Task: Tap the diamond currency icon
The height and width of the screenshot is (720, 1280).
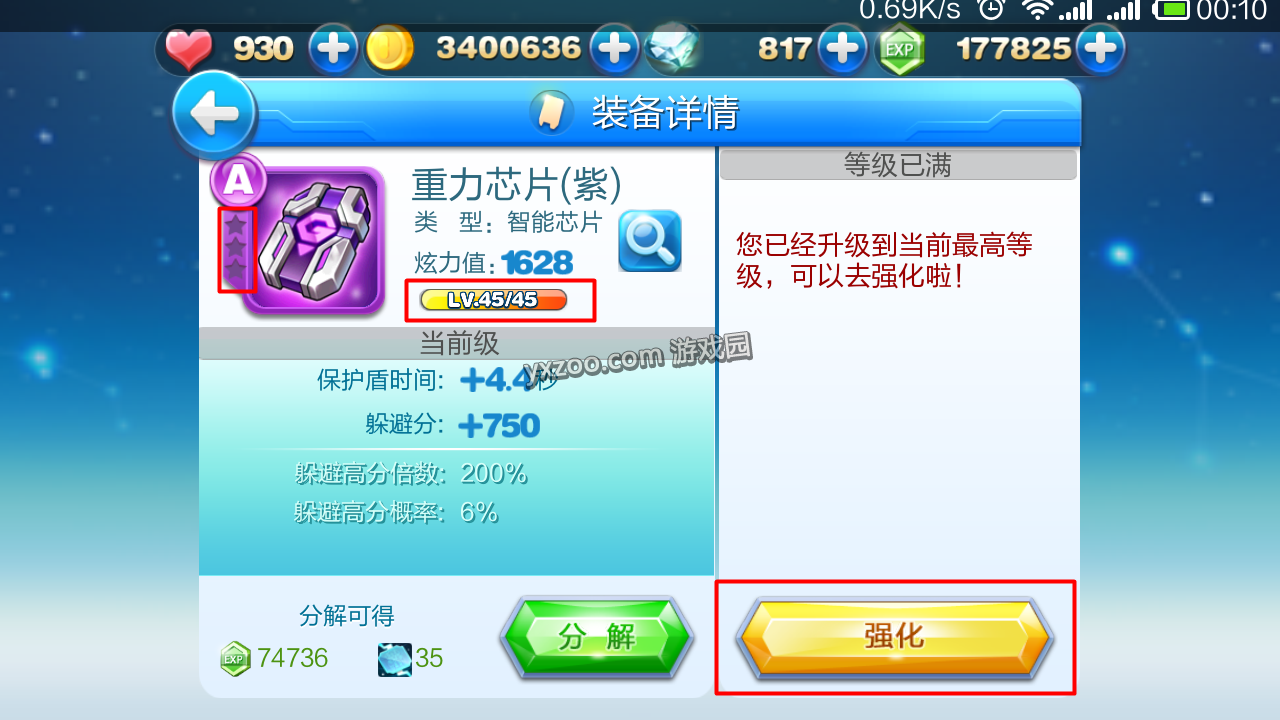Action: (671, 50)
